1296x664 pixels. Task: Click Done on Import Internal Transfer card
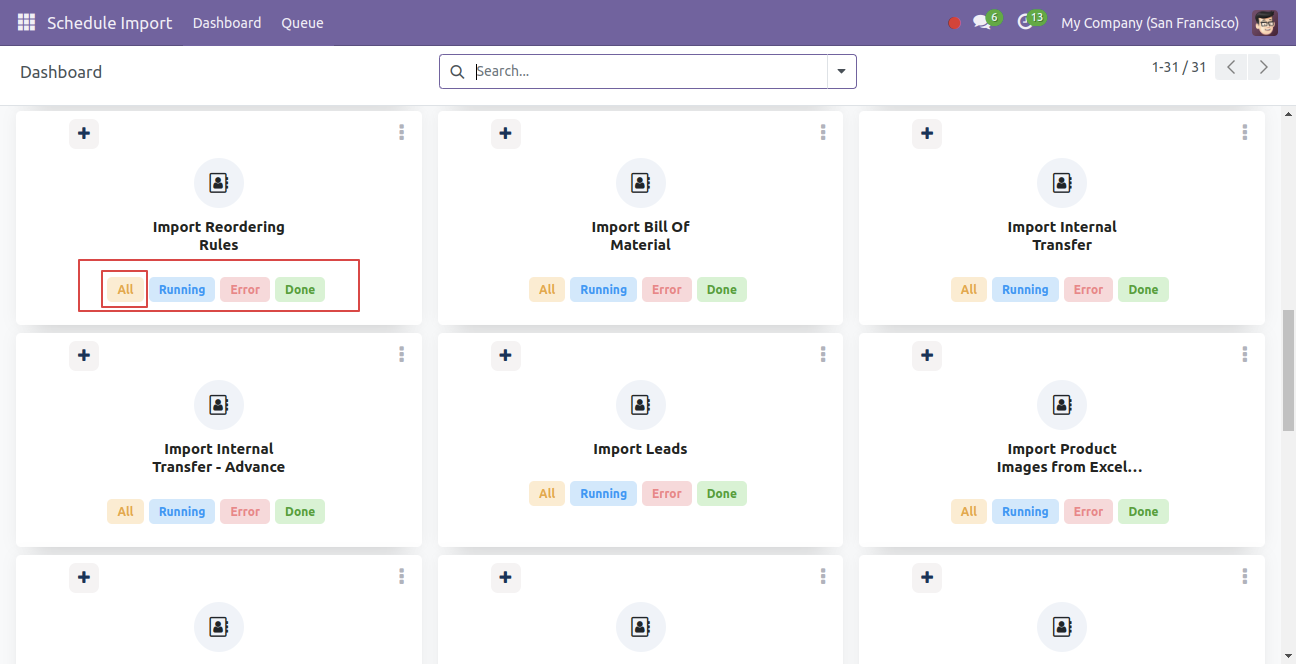click(x=1144, y=290)
